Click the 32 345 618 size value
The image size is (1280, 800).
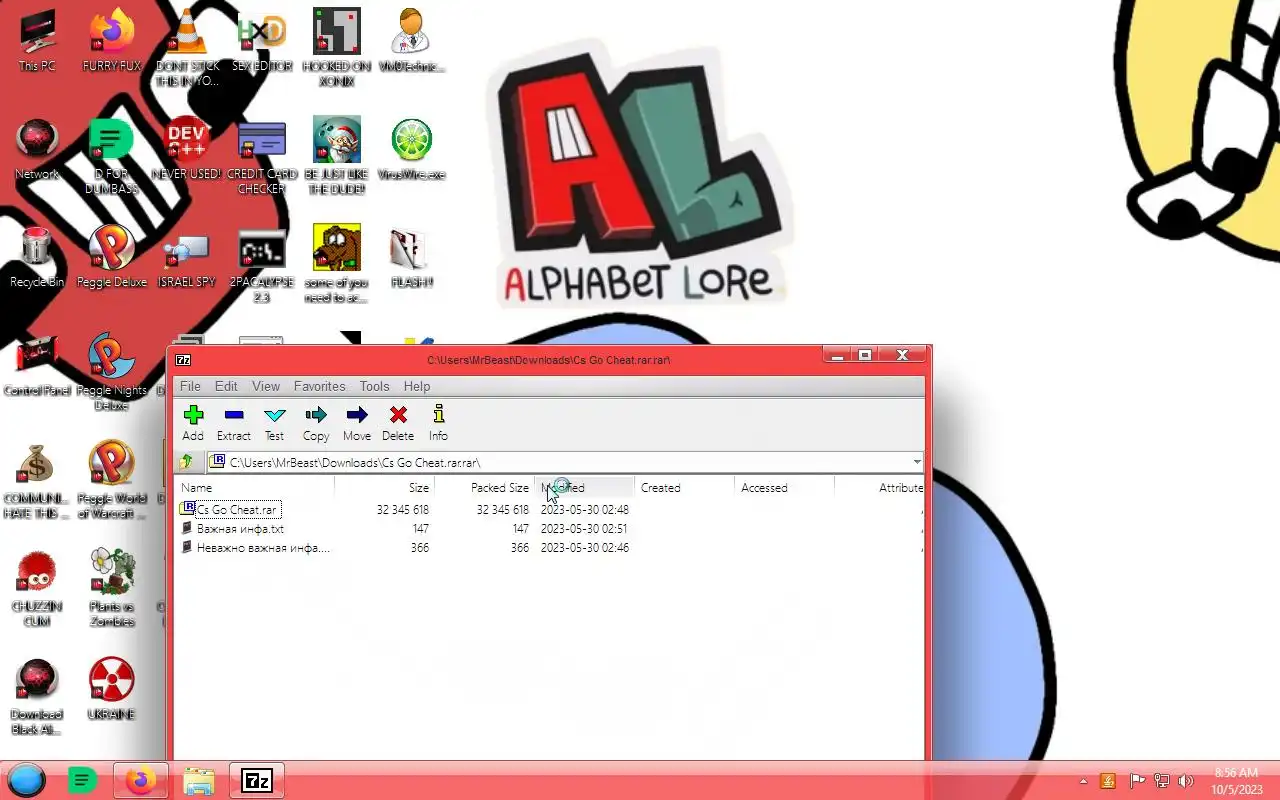[403, 510]
